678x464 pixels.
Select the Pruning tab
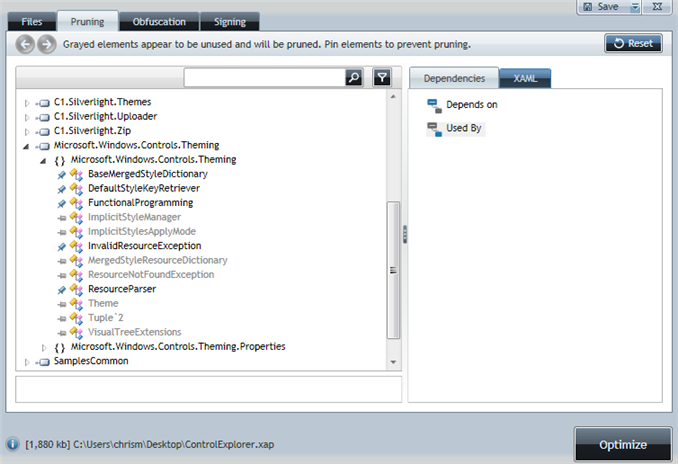click(x=87, y=21)
